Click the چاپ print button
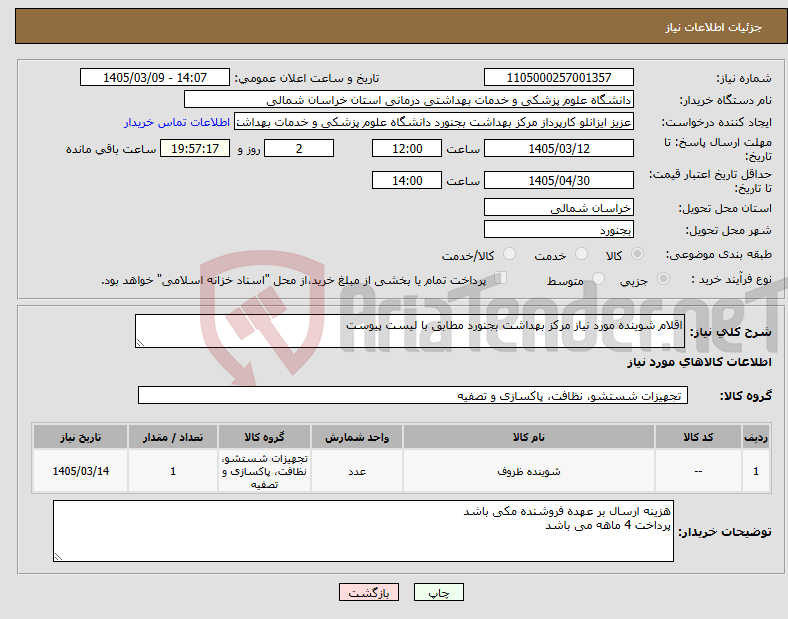The height and width of the screenshot is (619, 788). point(438,592)
